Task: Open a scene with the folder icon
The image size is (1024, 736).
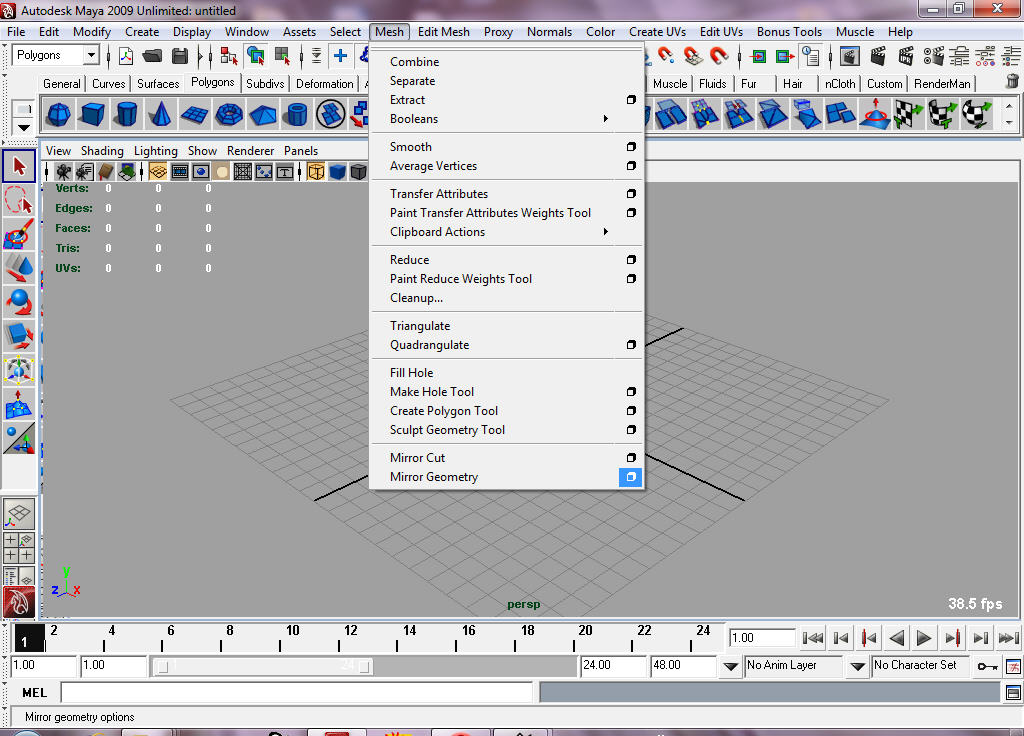Action: pyautogui.click(x=152, y=56)
